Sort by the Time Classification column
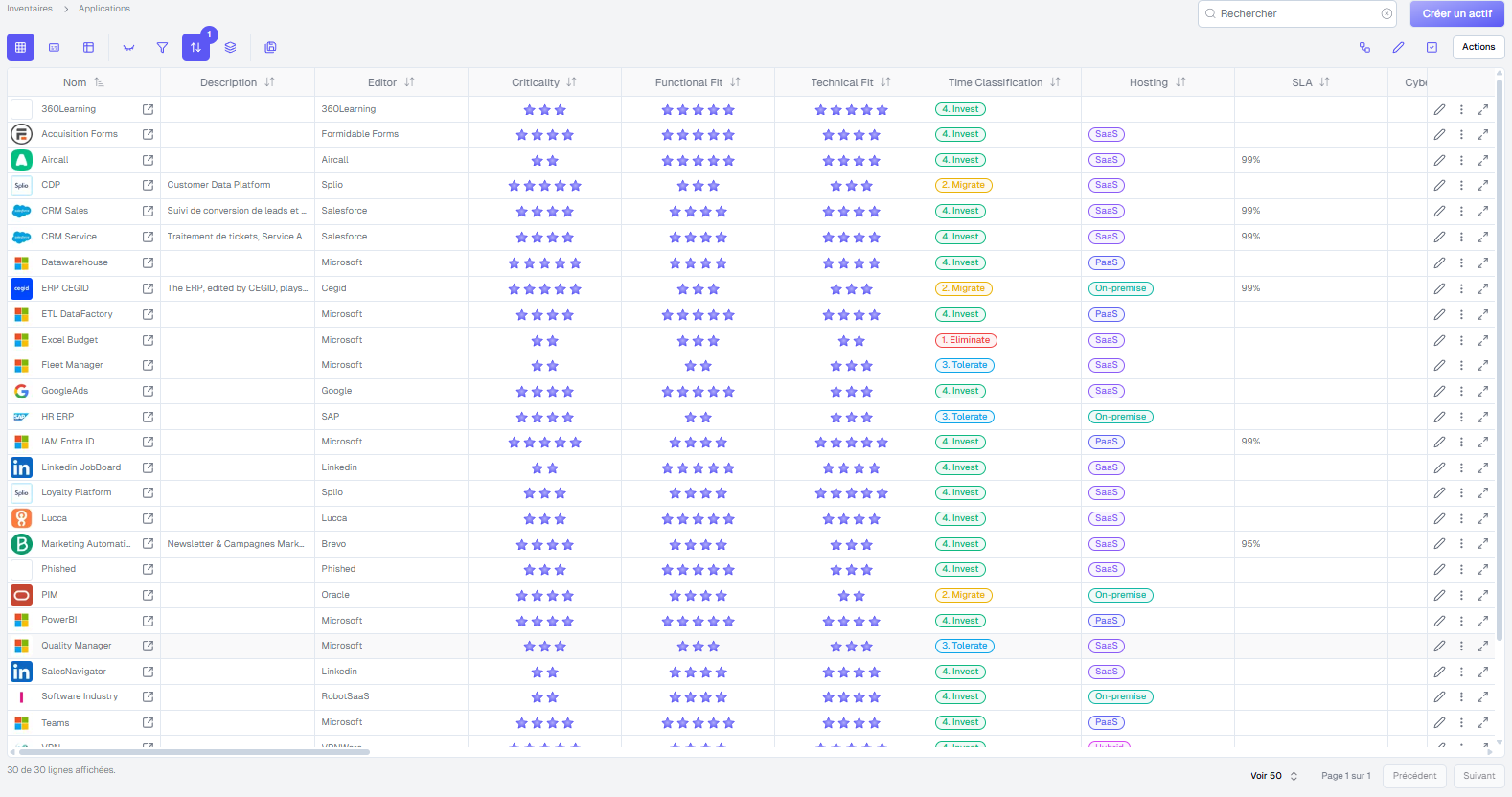 [1055, 82]
